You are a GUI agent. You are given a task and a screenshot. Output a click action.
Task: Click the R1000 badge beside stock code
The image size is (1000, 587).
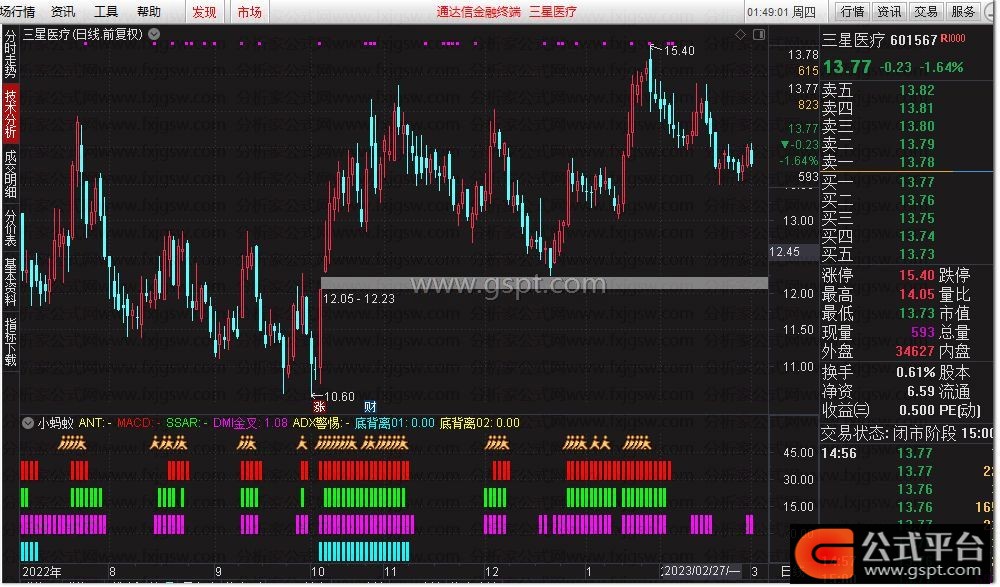[953, 38]
